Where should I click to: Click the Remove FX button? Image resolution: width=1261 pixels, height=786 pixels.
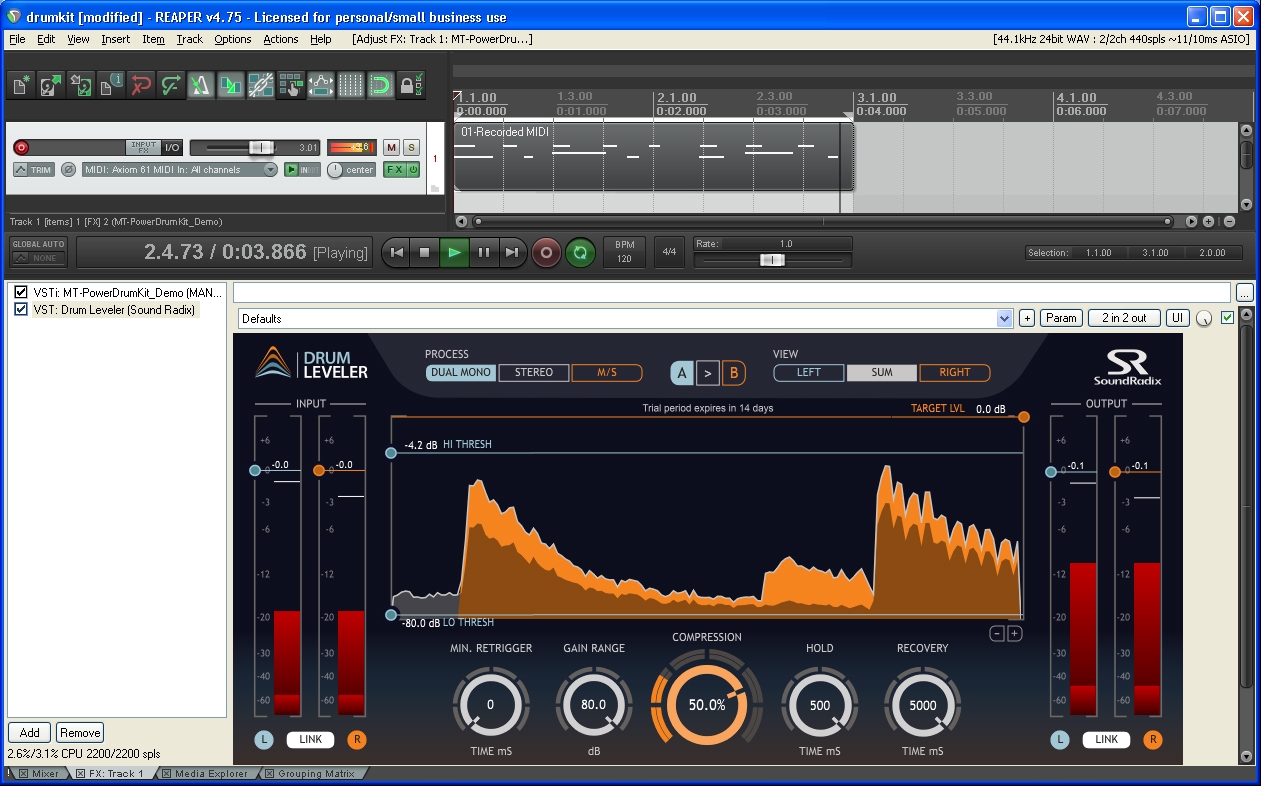pyautogui.click(x=80, y=733)
